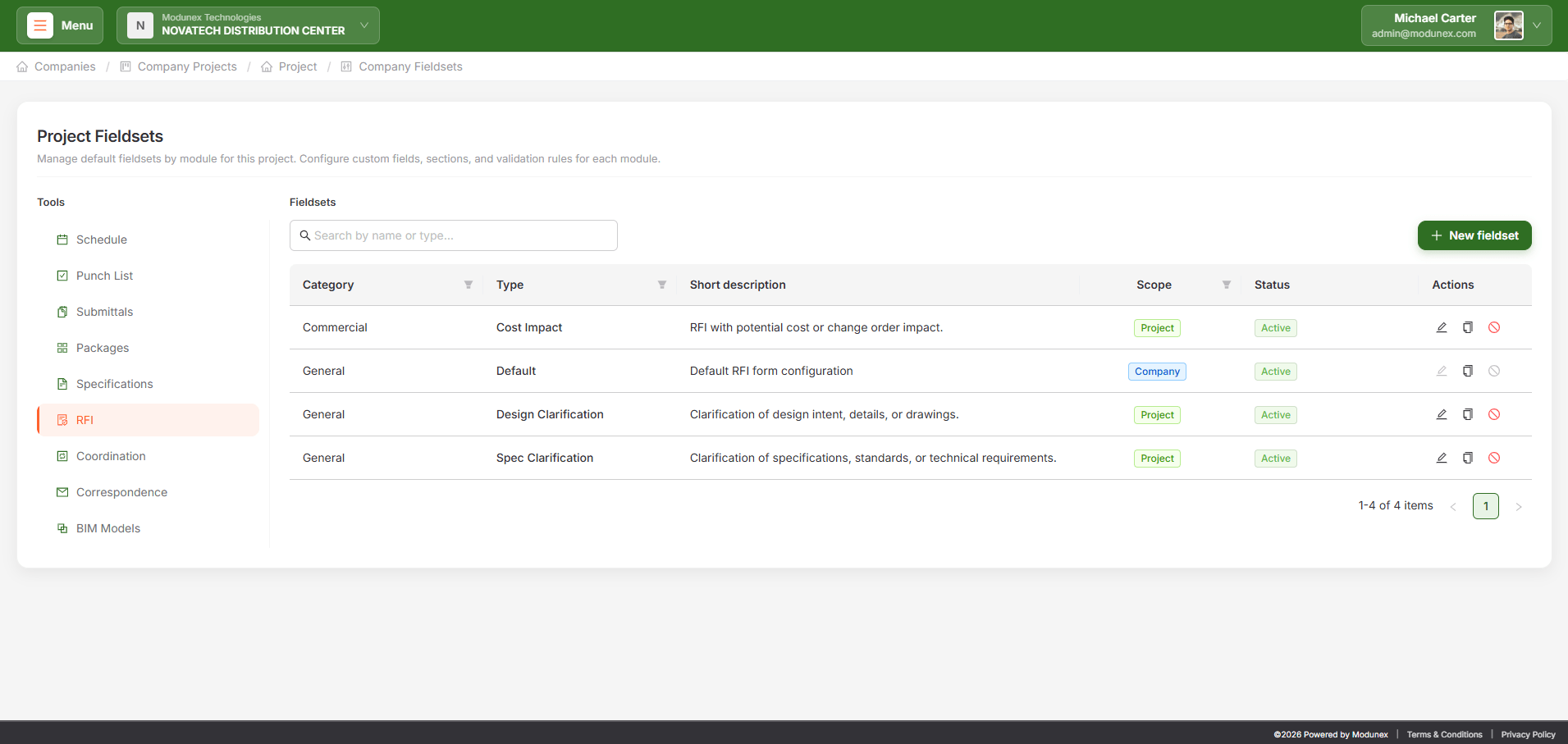The height and width of the screenshot is (744, 1568).
Task: Open the Scope column filter
Action: click(x=1226, y=285)
